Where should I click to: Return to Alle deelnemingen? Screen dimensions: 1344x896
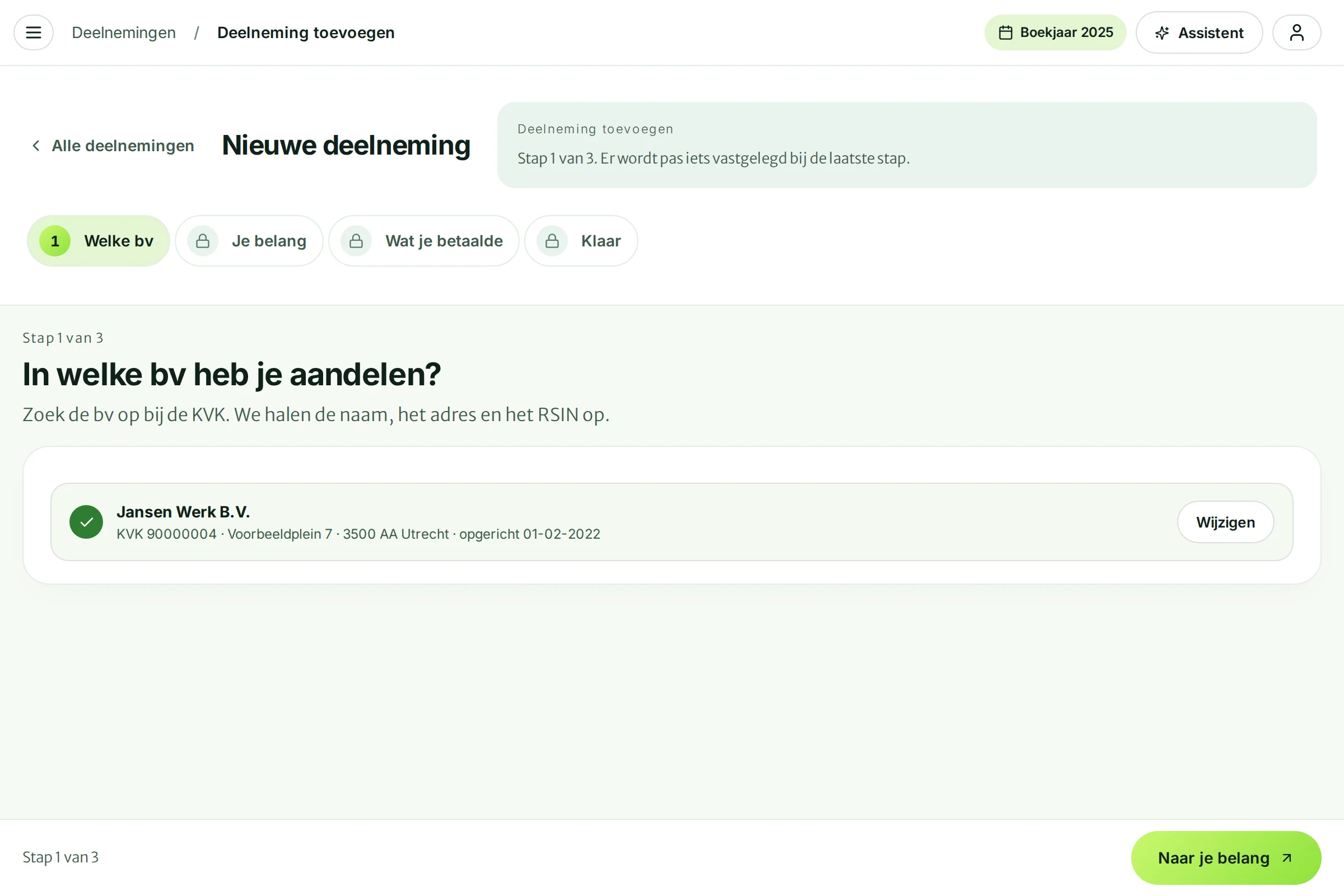pyautogui.click(x=113, y=146)
